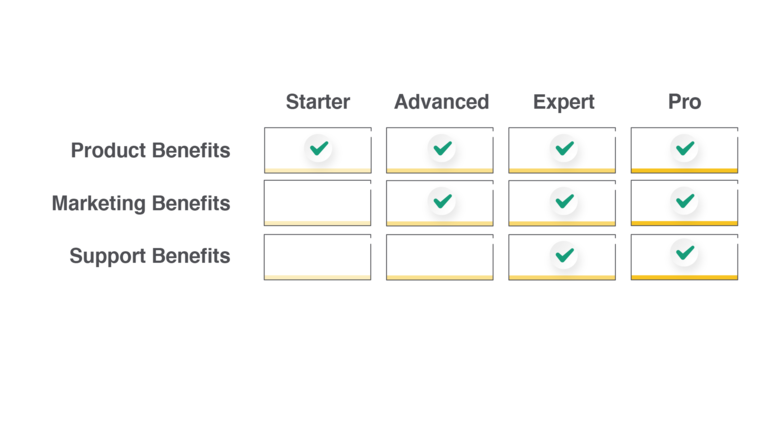Viewport: 768px width, 432px height.
Task: Click the Advanced Product Benefits checkmark
Action: pos(442,148)
